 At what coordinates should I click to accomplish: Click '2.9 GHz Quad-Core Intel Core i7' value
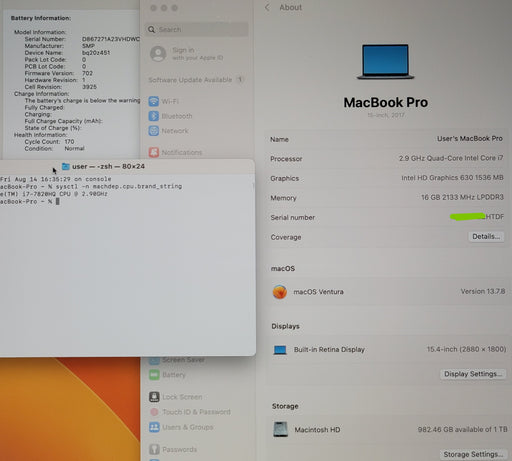pyautogui.click(x=451, y=158)
